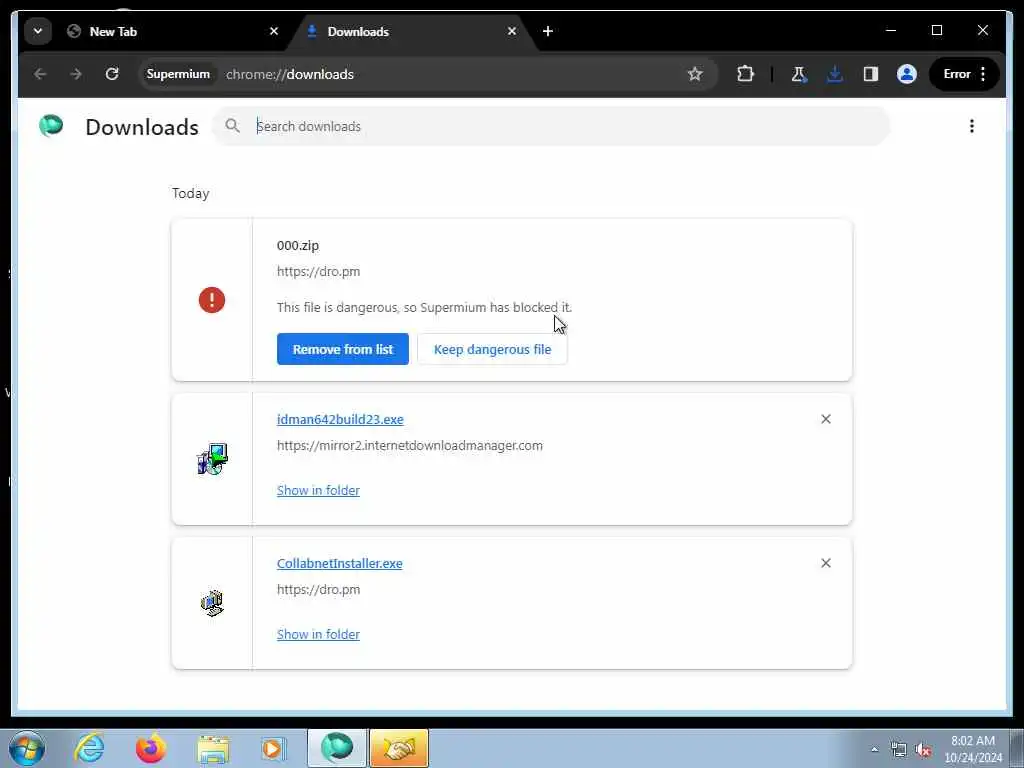Image resolution: width=1024 pixels, height=768 pixels.
Task: Close the New Tab tab
Action: point(274,31)
